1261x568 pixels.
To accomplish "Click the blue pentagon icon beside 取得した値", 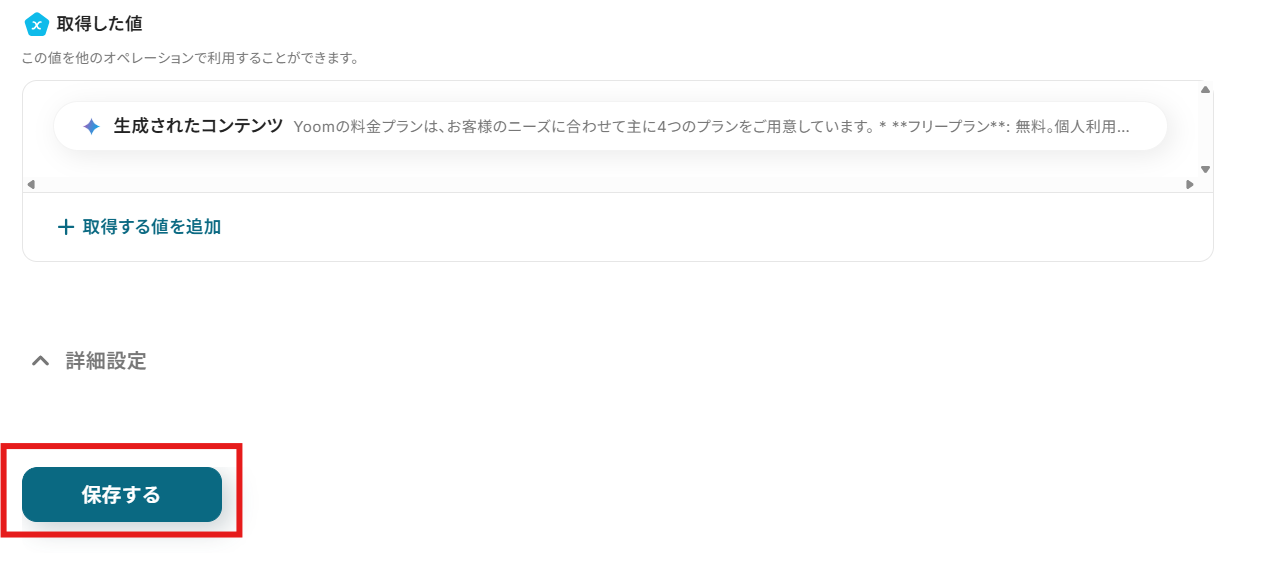I will pyautogui.click(x=37, y=24).
